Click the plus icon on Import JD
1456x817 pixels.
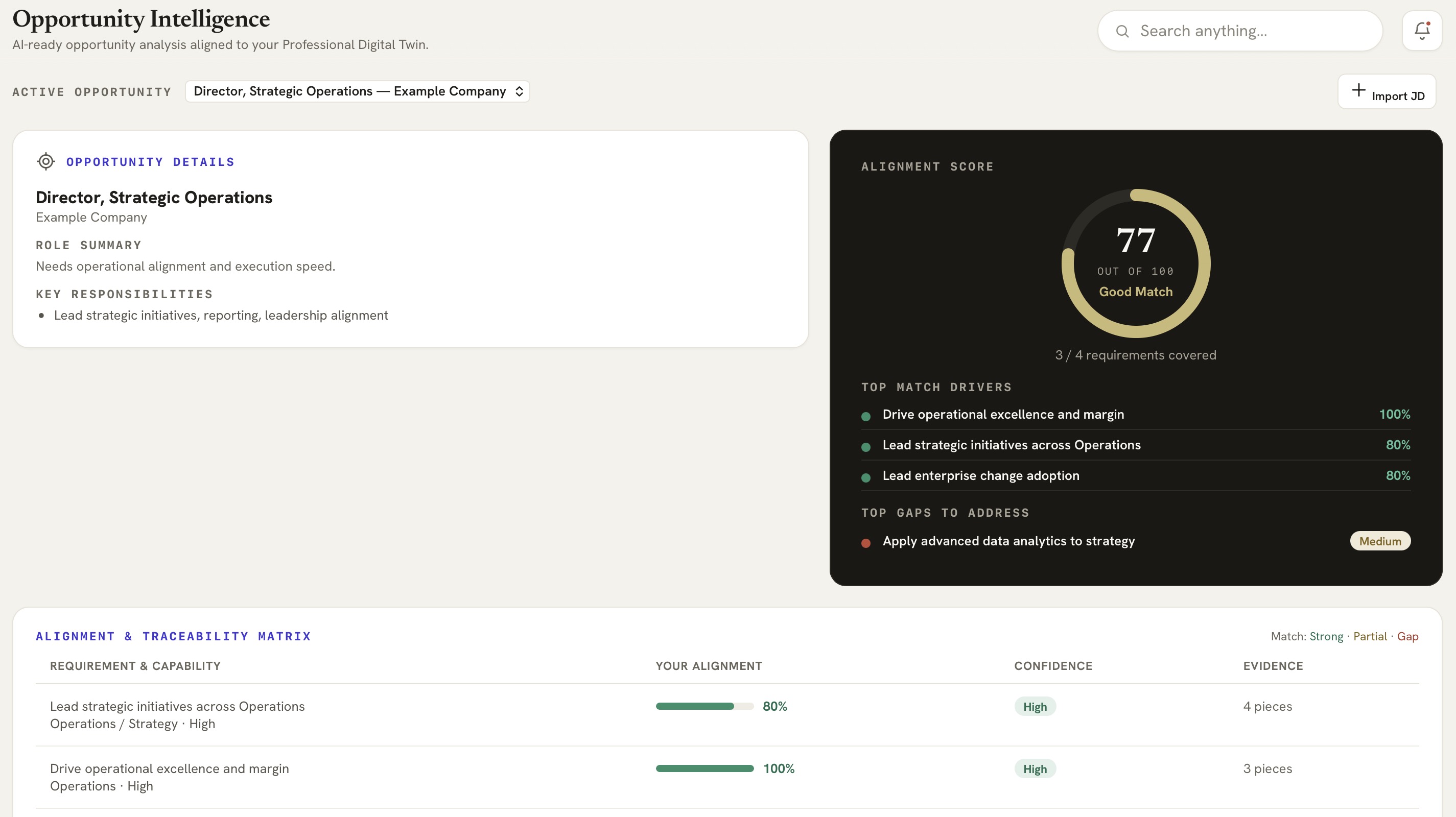tap(1358, 90)
